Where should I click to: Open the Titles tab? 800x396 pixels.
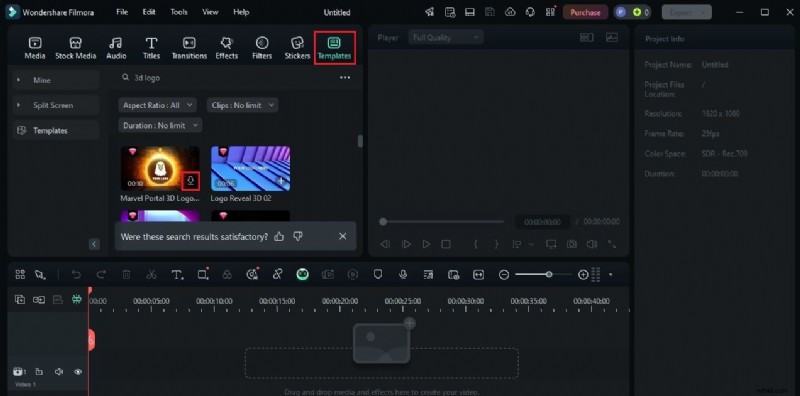tap(151, 48)
